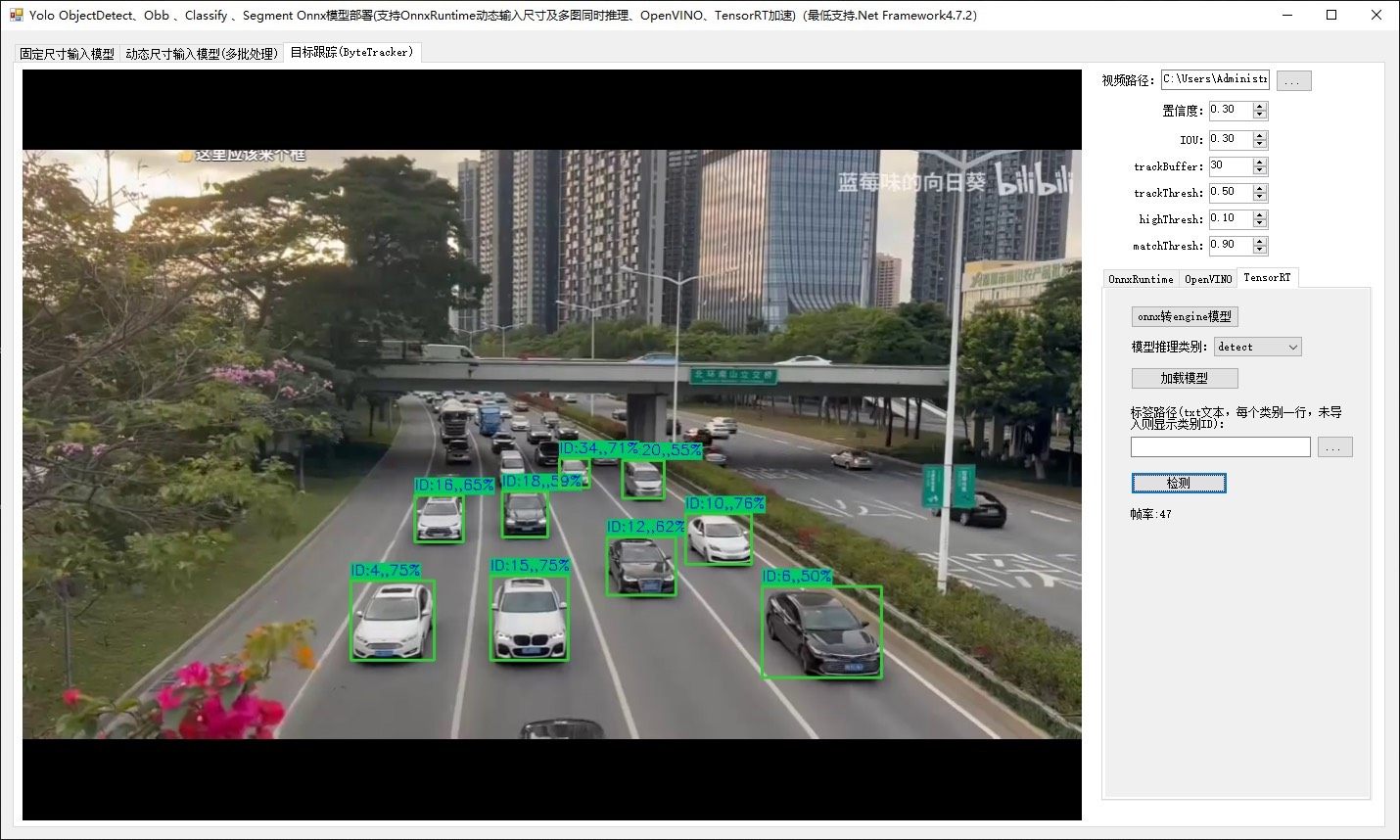This screenshot has height=840, width=1400.
Task: Click the 置信度 value field showing 0.30
Action: (1230, 111)
